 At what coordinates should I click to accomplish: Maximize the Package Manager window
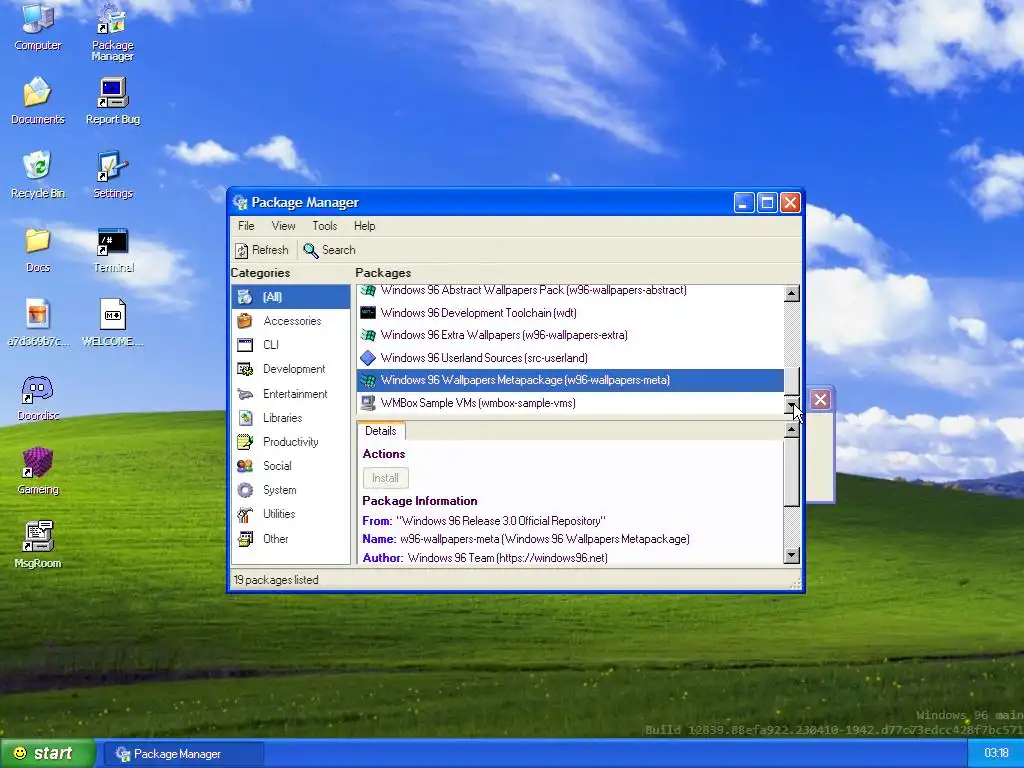coord(767,202)
